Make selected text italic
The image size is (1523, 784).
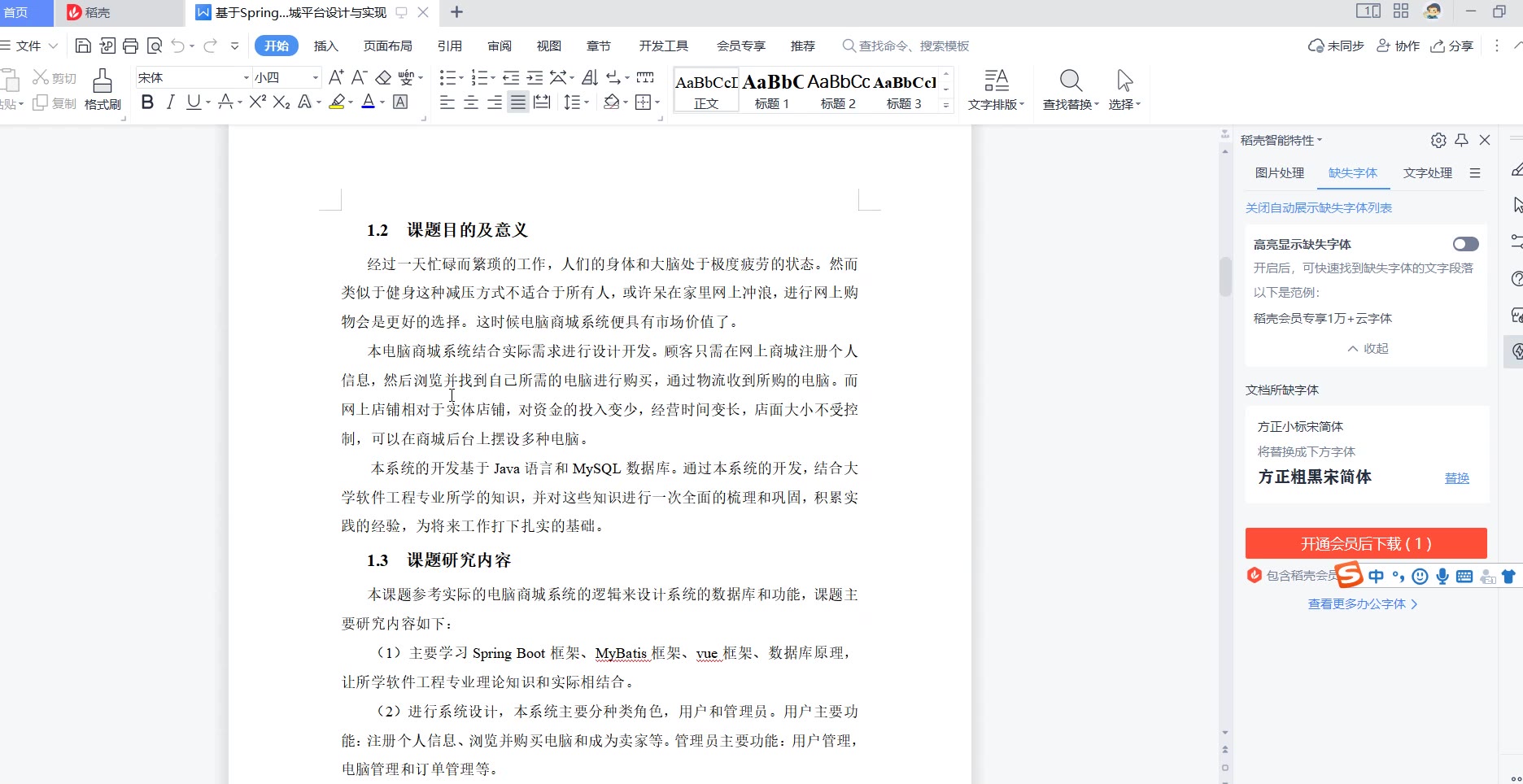pos(170,102)
